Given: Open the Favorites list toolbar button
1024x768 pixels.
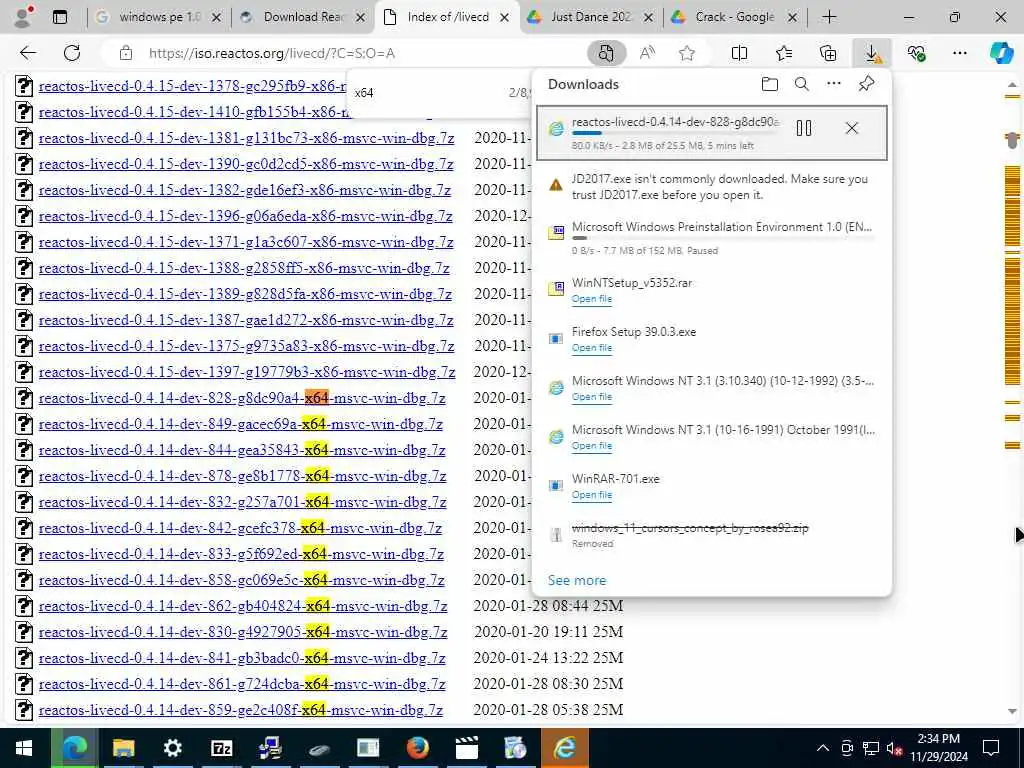Looking at the screenshot, I should 784,53.
